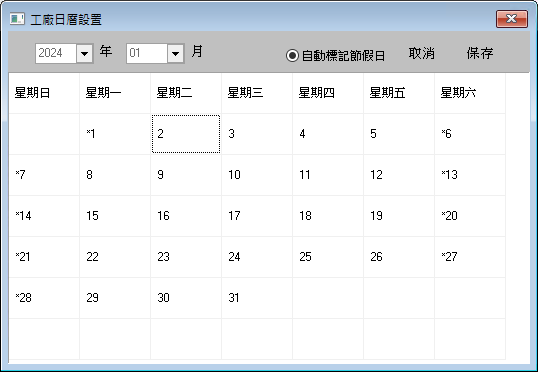Select holiday date *6
Viewport: 538px width, 372px height.
[470, 134]
